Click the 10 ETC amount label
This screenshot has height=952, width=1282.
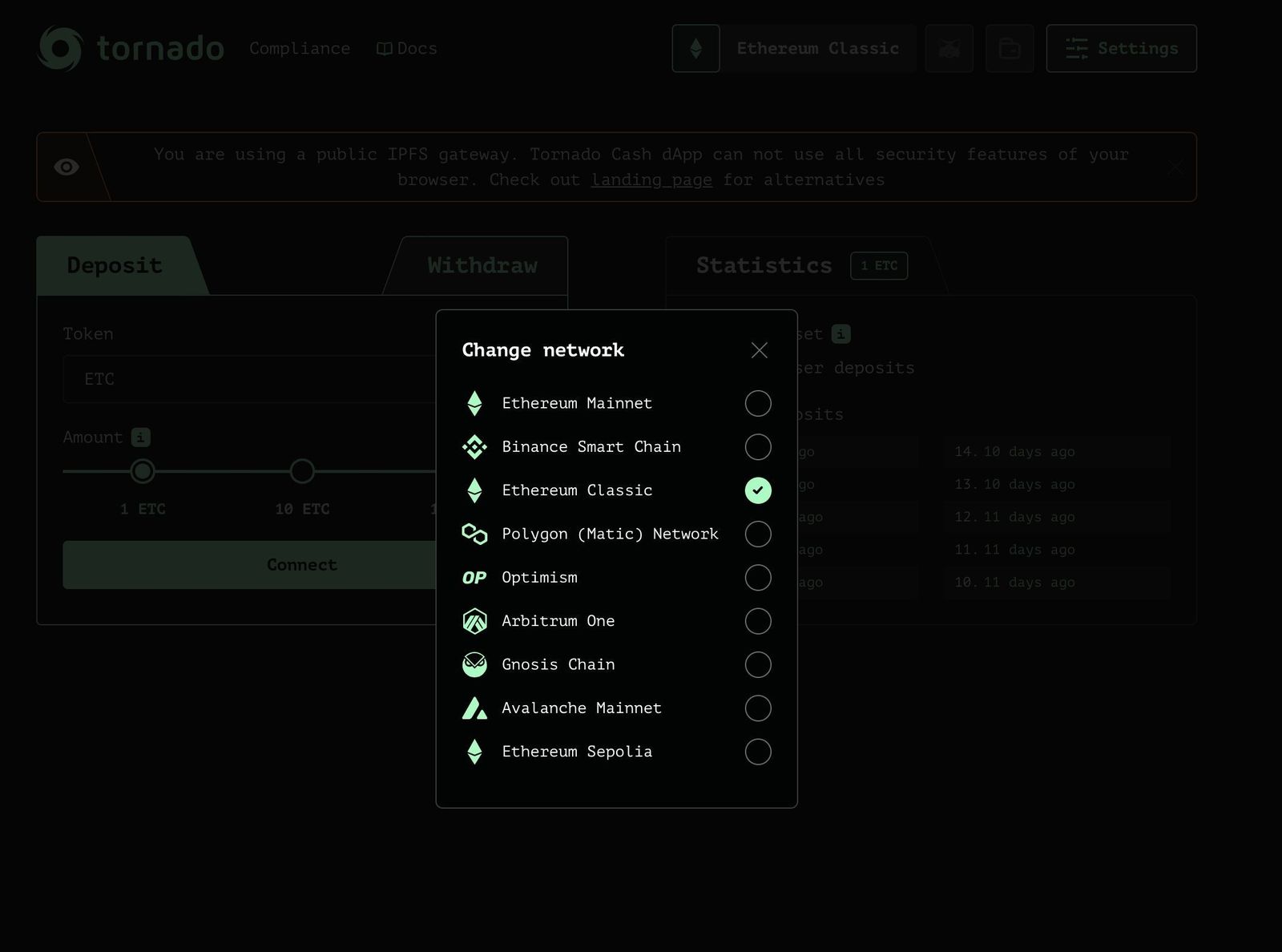pyautogui.click(x=302, y=509)
